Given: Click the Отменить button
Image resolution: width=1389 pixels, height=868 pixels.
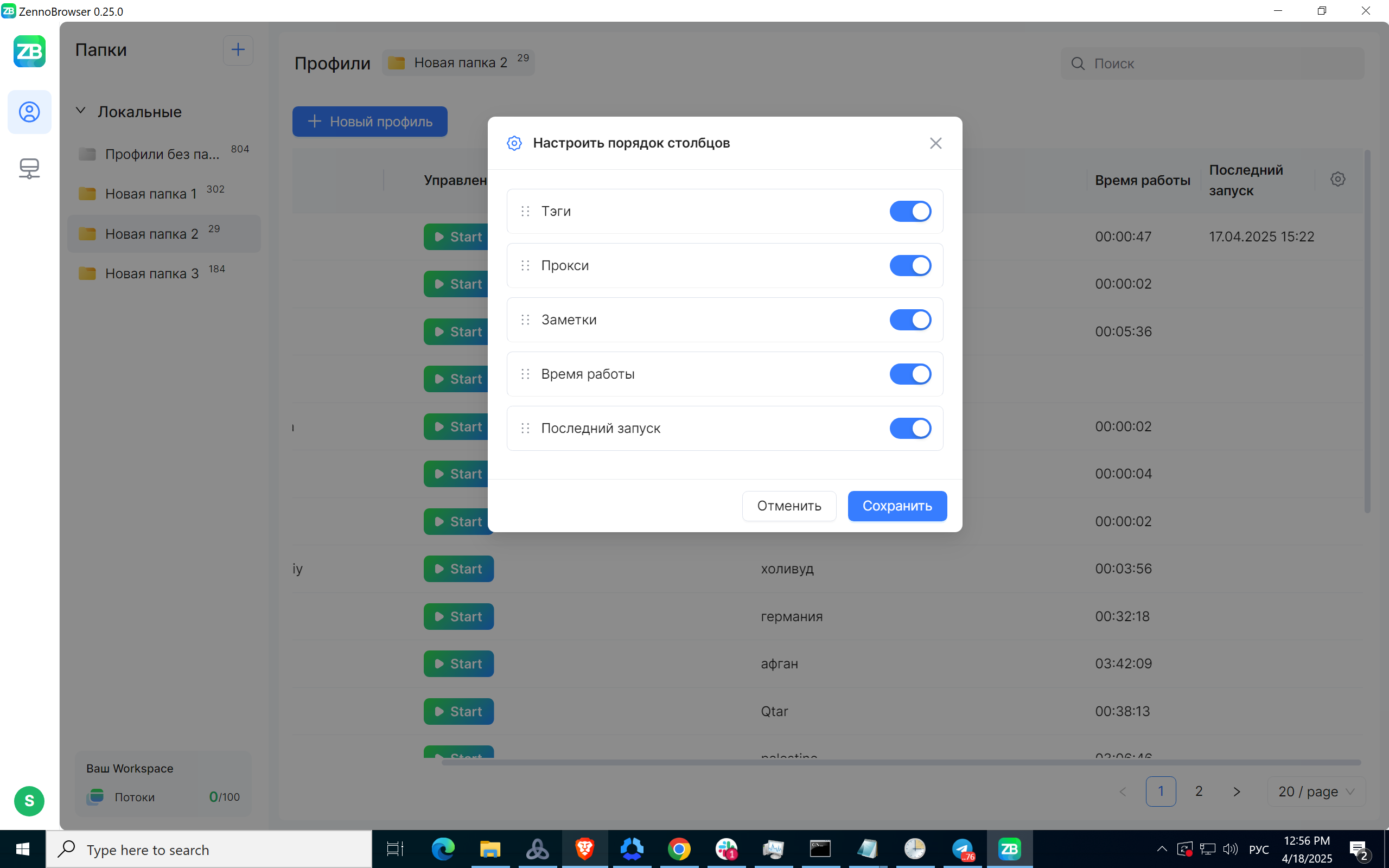Looking at the screenshot, I should pyautogui.click(x=788, y=506).
